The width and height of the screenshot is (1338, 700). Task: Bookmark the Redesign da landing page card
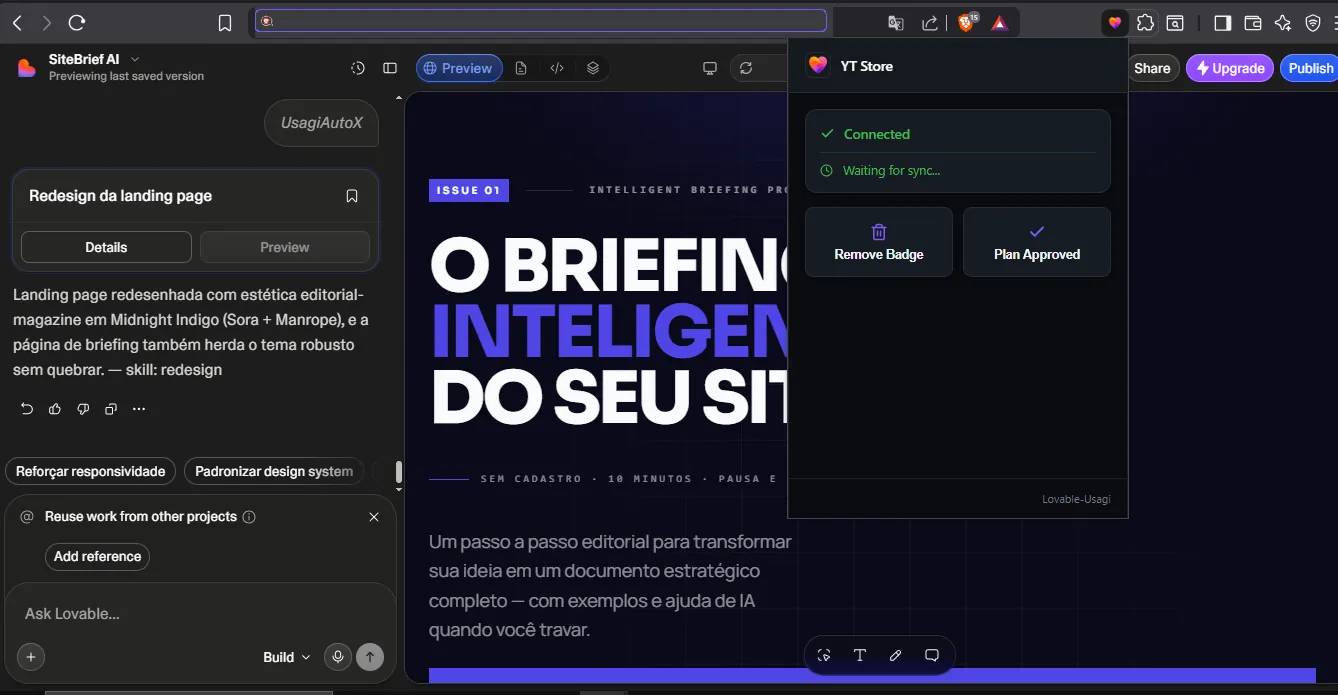tap(352, 196)
